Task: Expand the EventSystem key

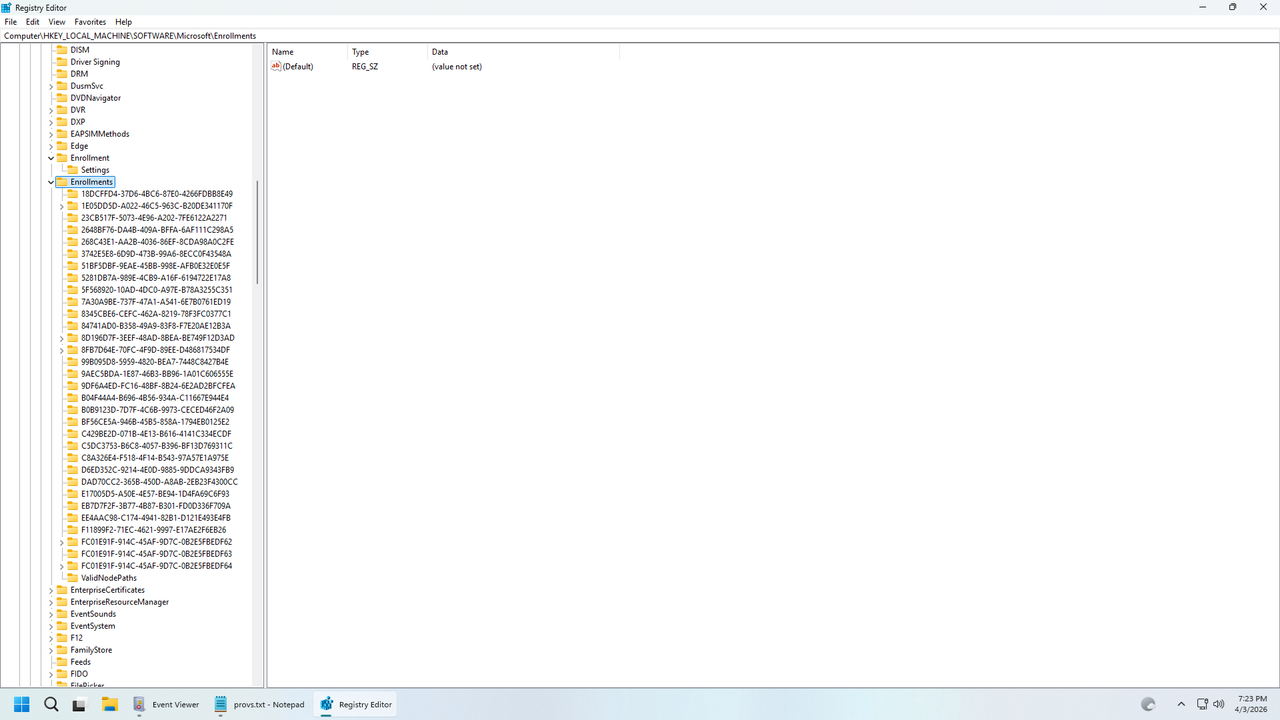Action: [51, 626]
